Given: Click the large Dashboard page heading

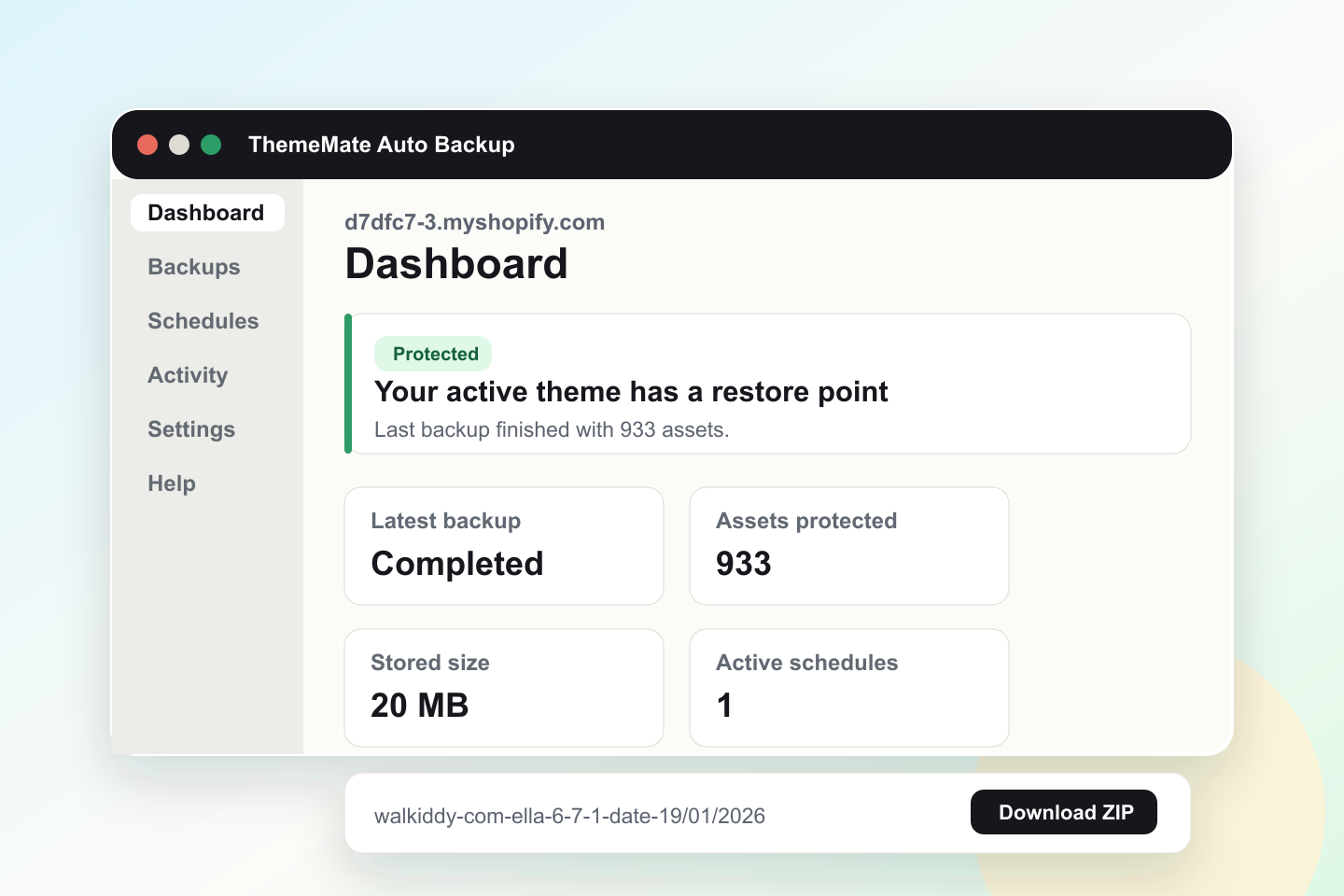Looking at the screenshot, I should tap(456, 264).
